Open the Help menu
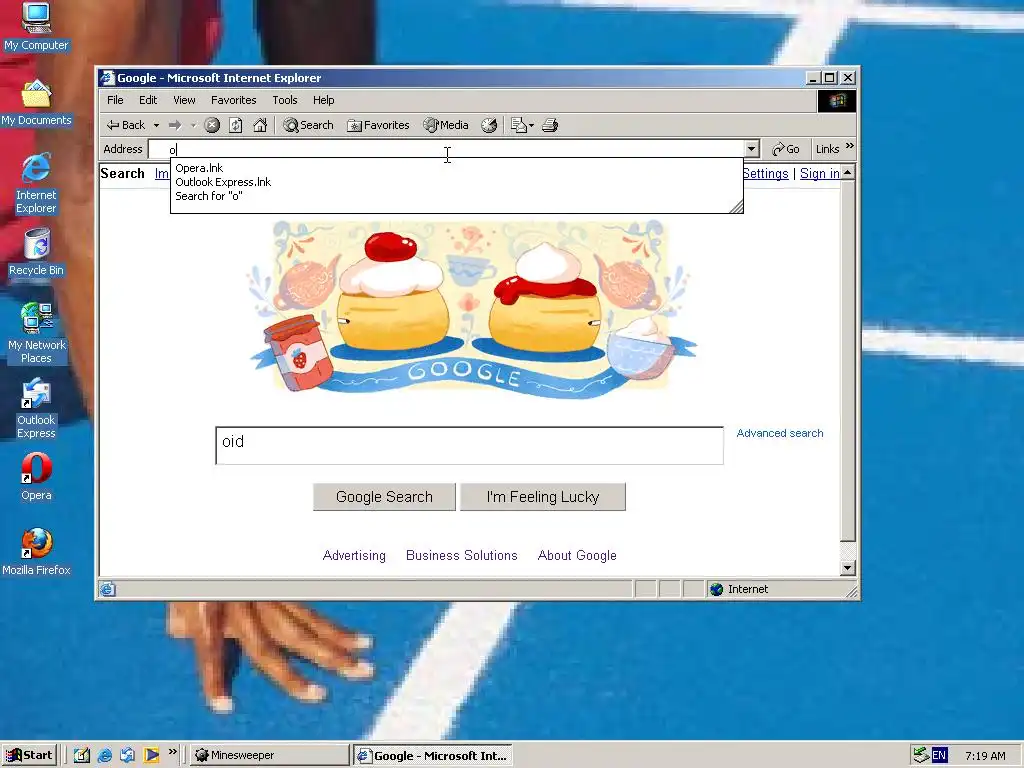 point(323,100)
